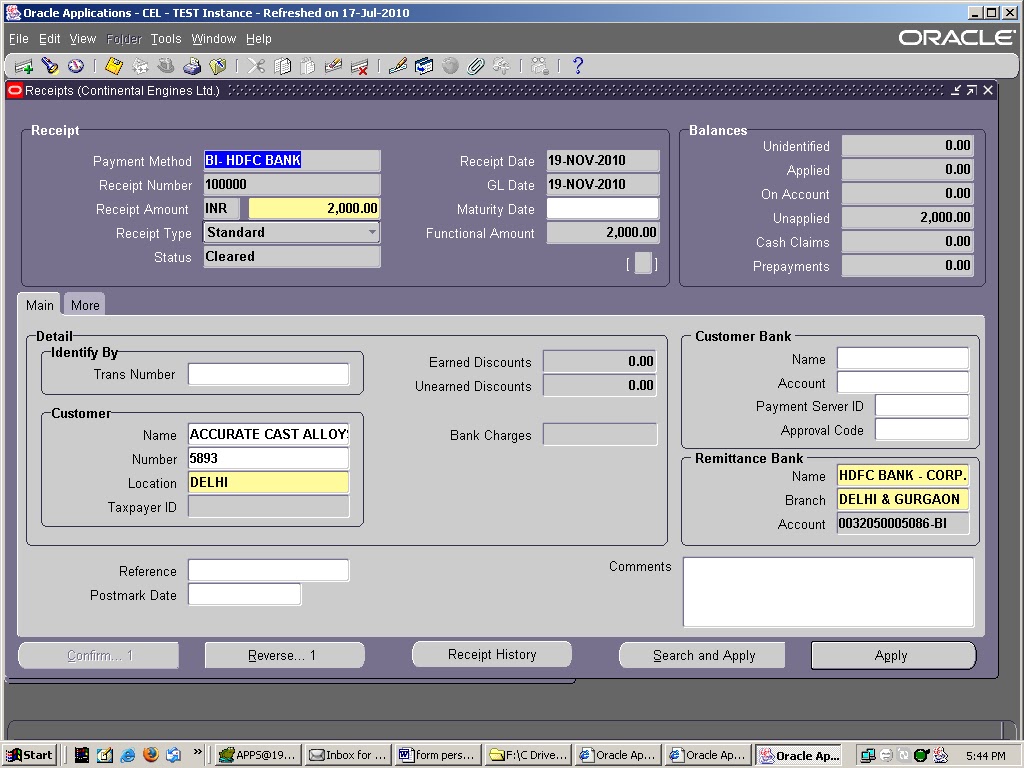Screen dimensions: 1024x768
Task: Open the Edit menu
Action: [x=49, y=39]
